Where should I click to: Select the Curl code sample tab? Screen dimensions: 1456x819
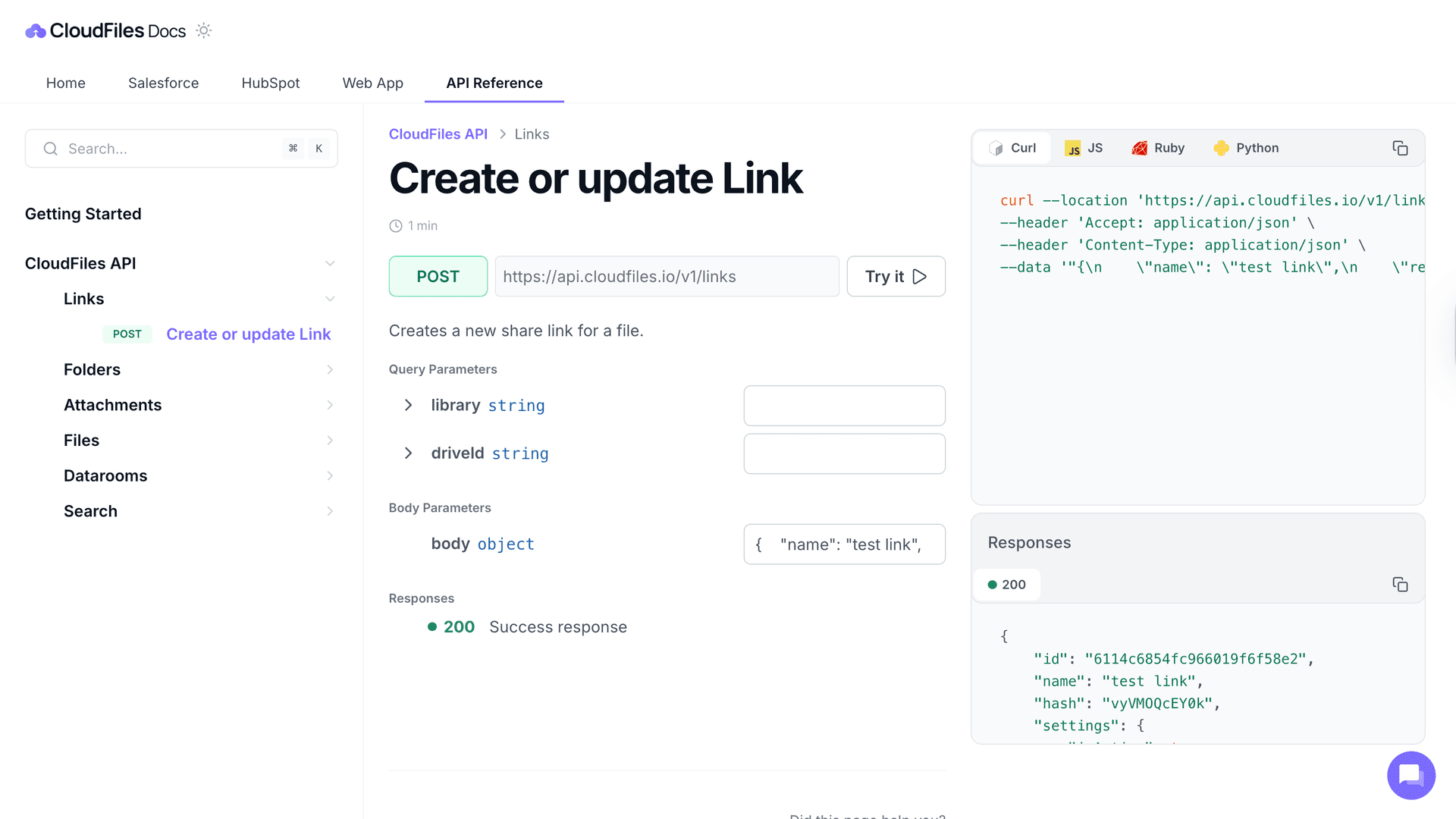click(x=1012, y=148)
